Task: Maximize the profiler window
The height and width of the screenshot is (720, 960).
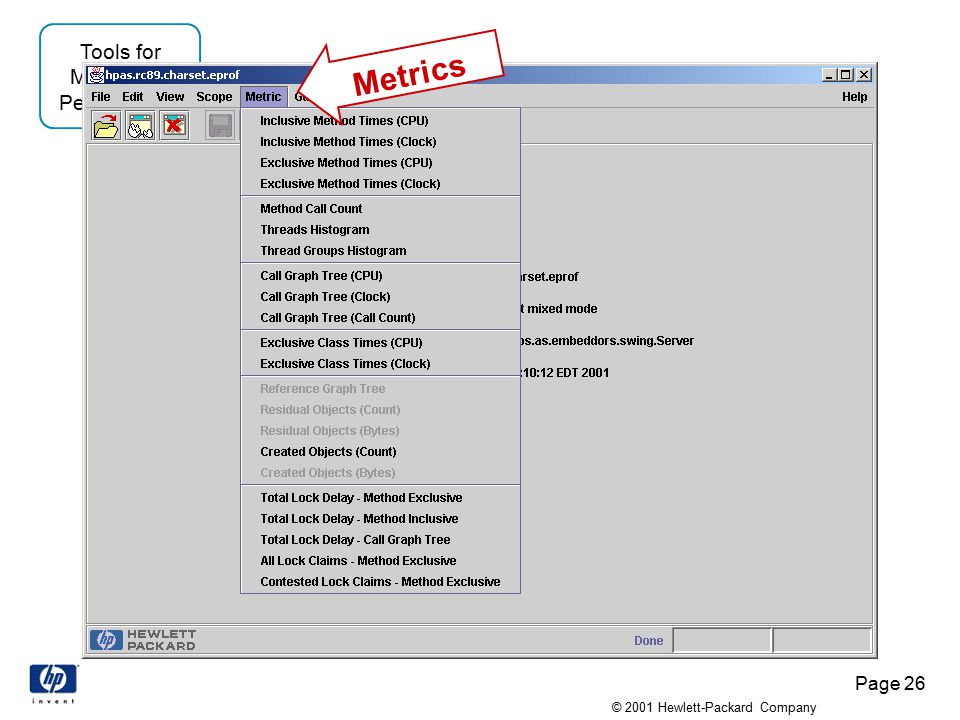Action: pos(846,75)
